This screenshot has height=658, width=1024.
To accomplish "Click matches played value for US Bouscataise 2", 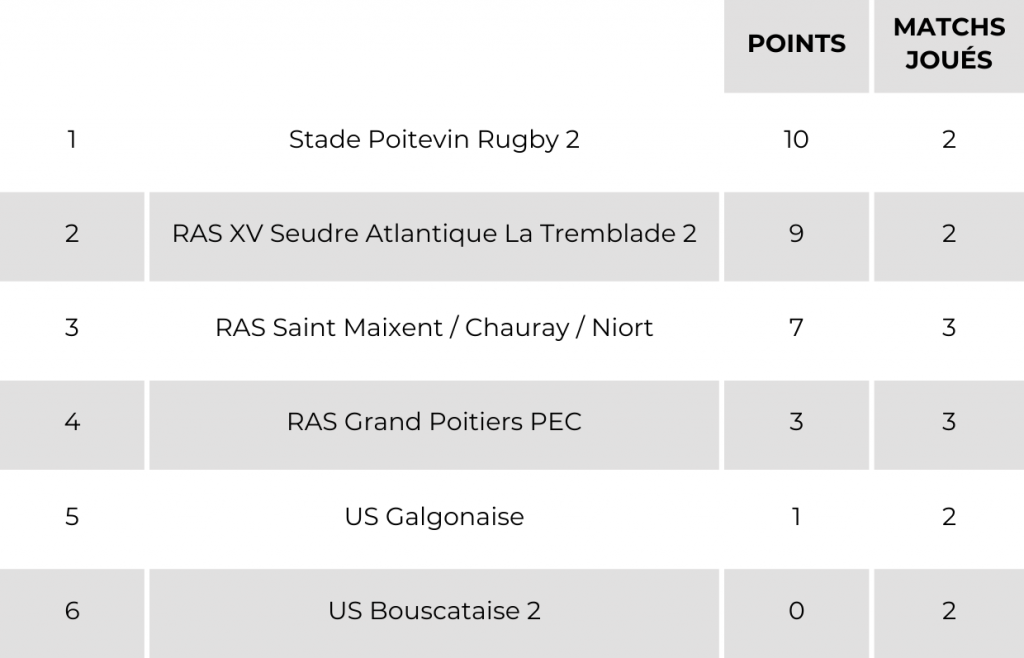I will pyautogui.click(x=949, y=611).
